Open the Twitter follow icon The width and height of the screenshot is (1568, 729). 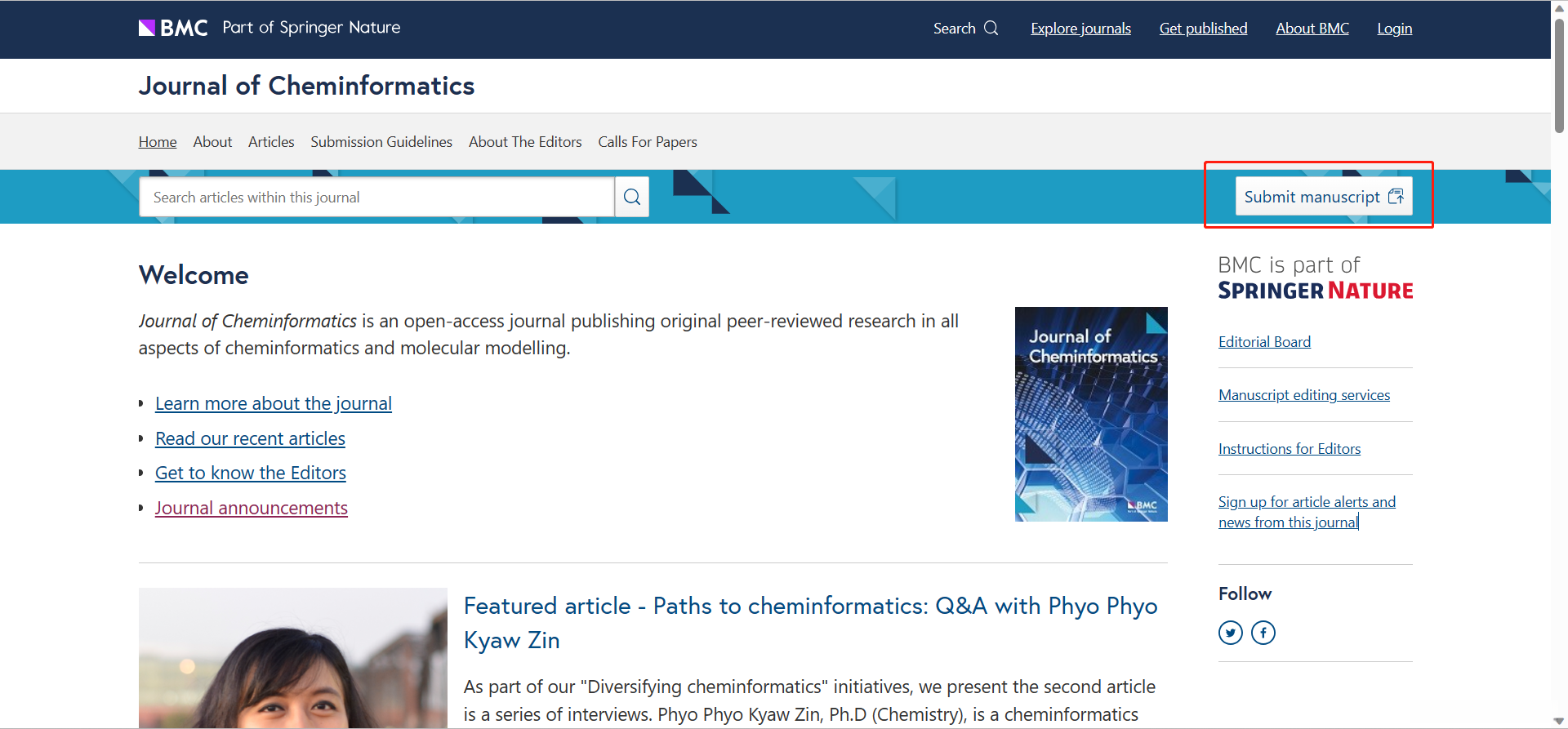[x=1230, y=633]
